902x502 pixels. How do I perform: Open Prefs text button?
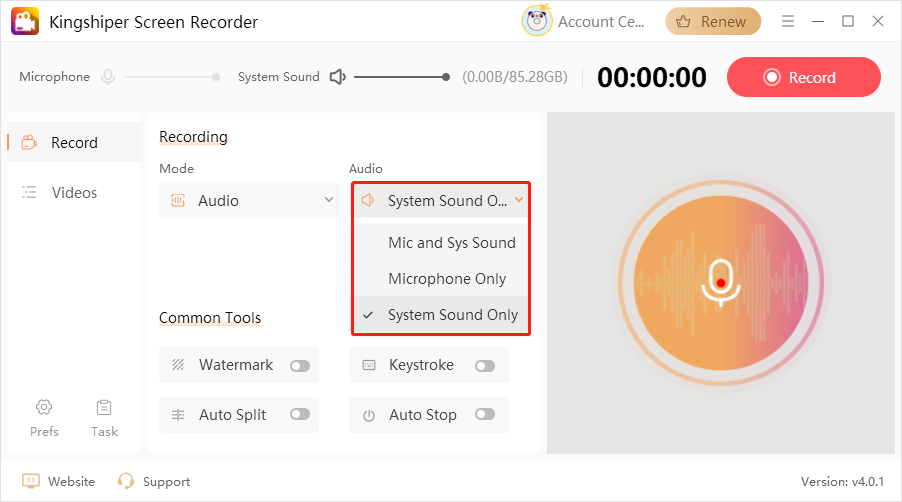tap(44, 431)
